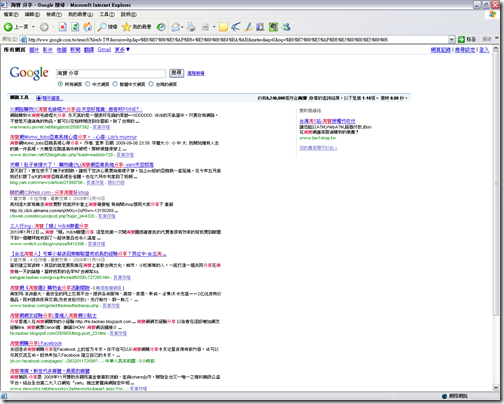Click the green square toolbar icon
504x404 pixels.
273,27
